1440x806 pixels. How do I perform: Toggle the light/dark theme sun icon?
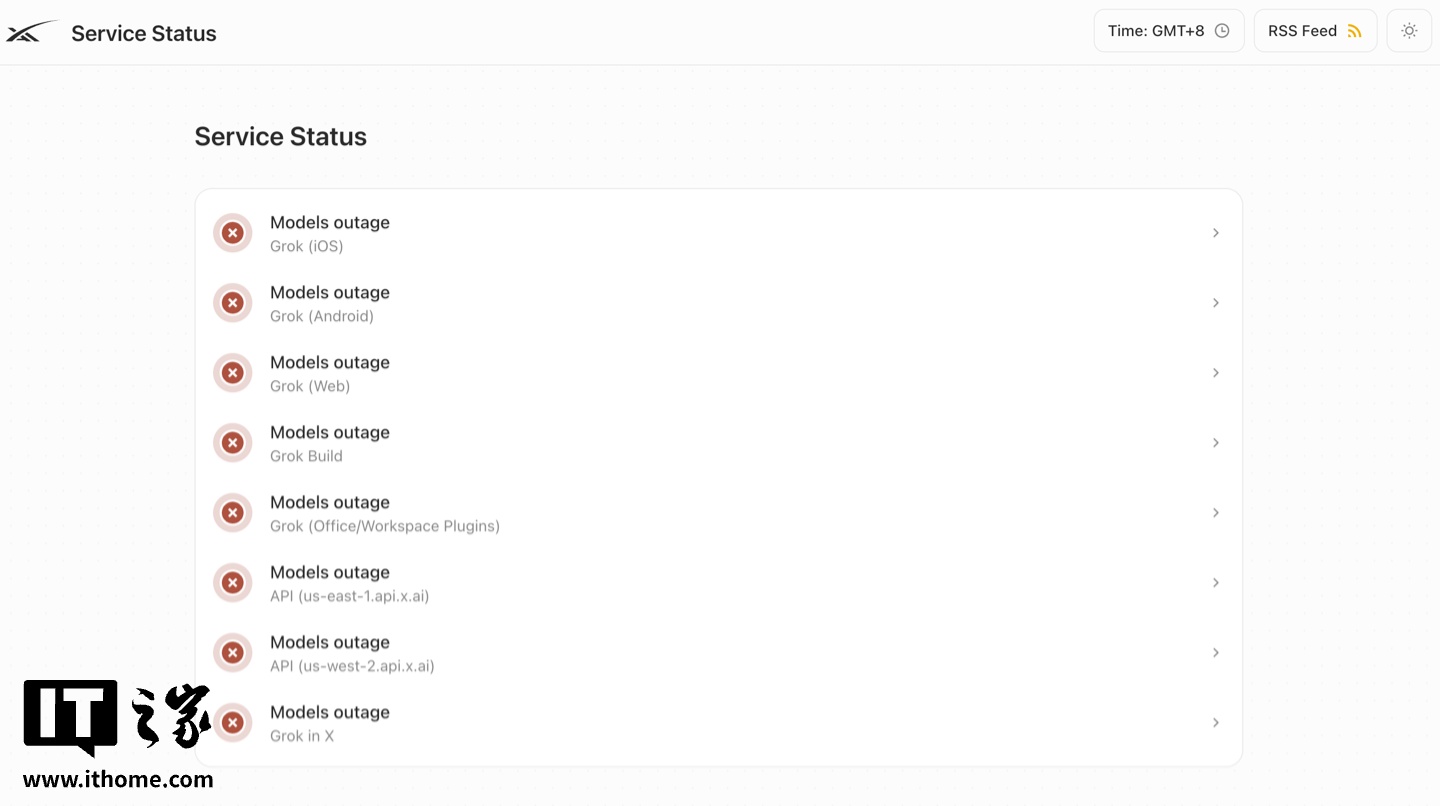[x=1409, y=31]
